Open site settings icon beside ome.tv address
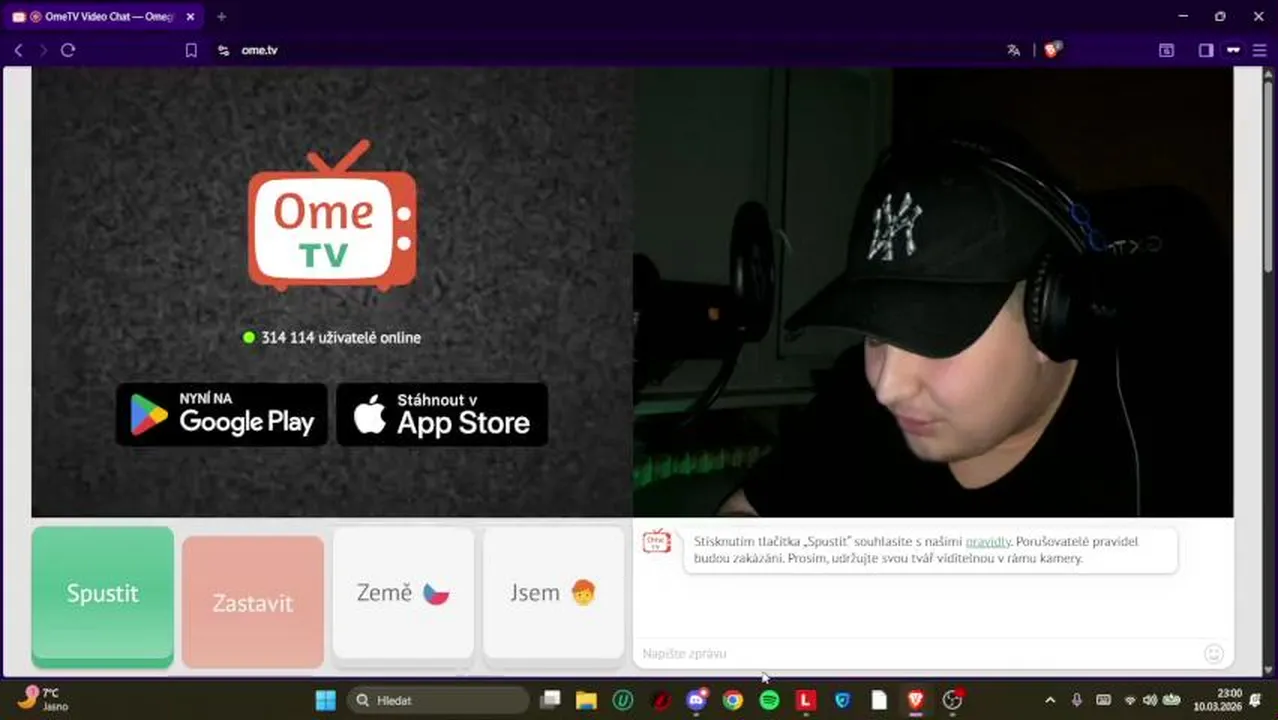The image size is (1278, 720). coord(223,50)
